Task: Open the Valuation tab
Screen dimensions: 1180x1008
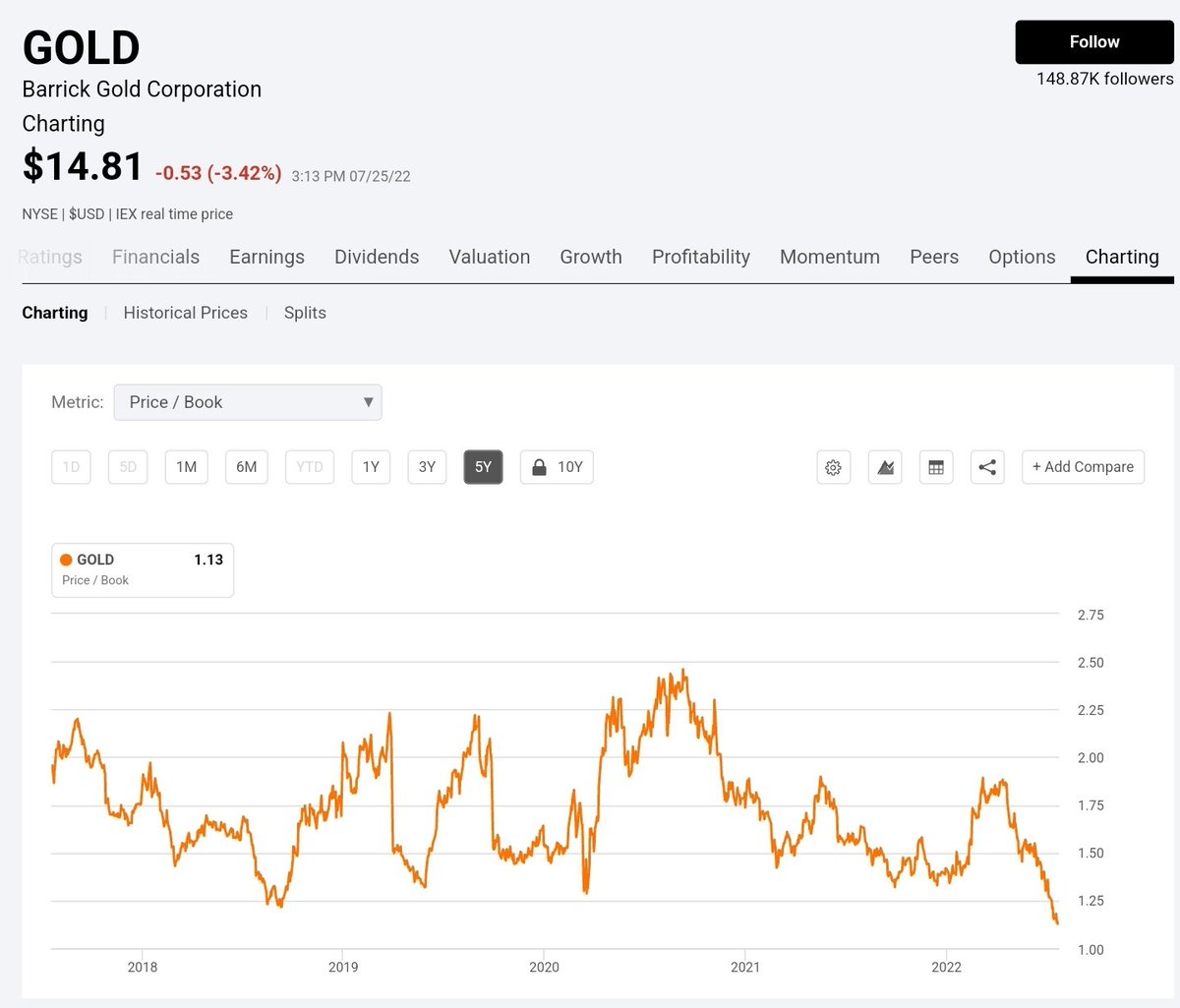Action: tap(490, 257)
